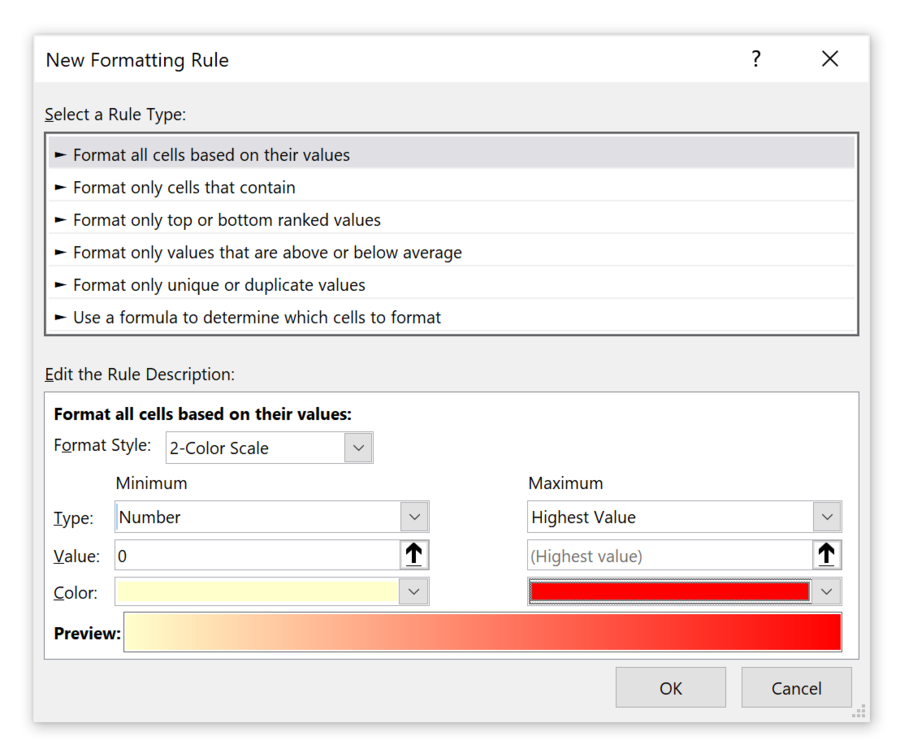Image resolution: width=900 pixels, height=749 pixels.
Task: Click the arrow icon beside 'Use a formula' rule
Action: (62, 317)
